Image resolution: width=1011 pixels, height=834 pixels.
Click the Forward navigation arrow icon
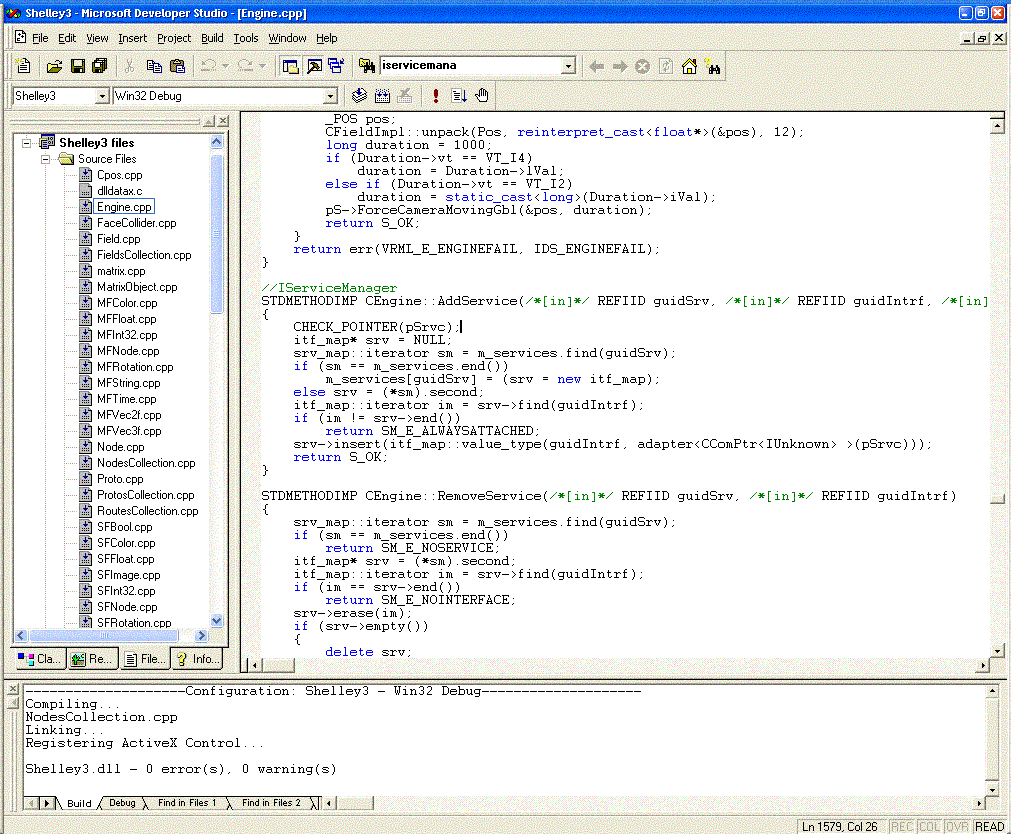[620, 66]
